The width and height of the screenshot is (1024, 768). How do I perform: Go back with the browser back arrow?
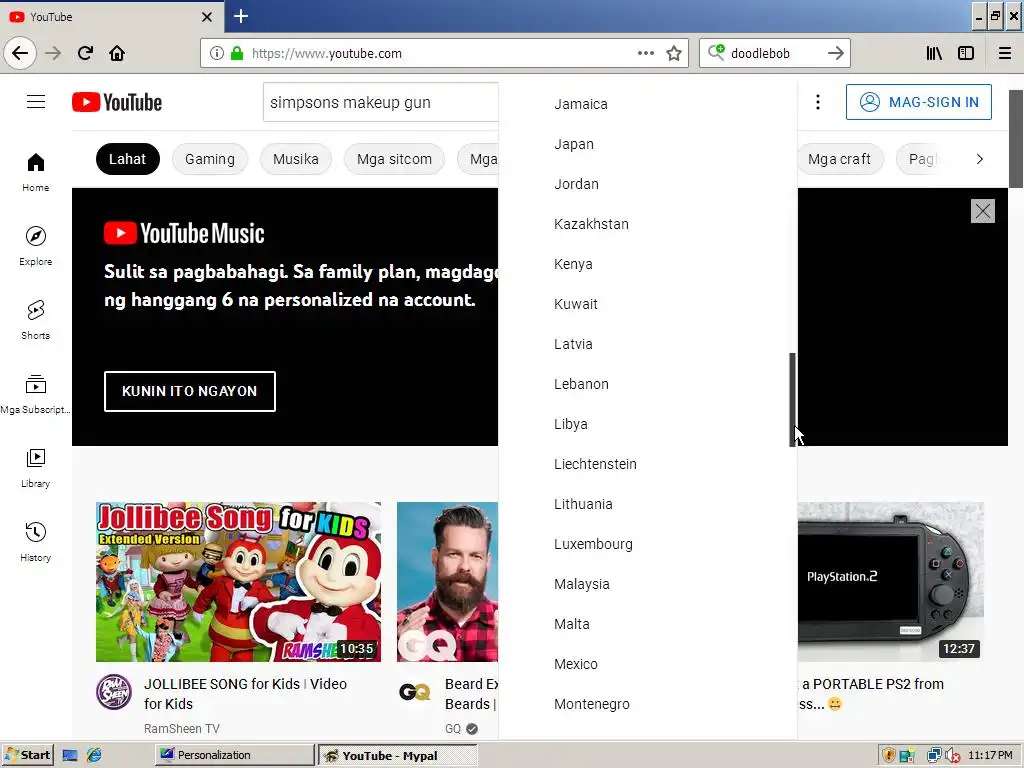(x=20, y=53)
